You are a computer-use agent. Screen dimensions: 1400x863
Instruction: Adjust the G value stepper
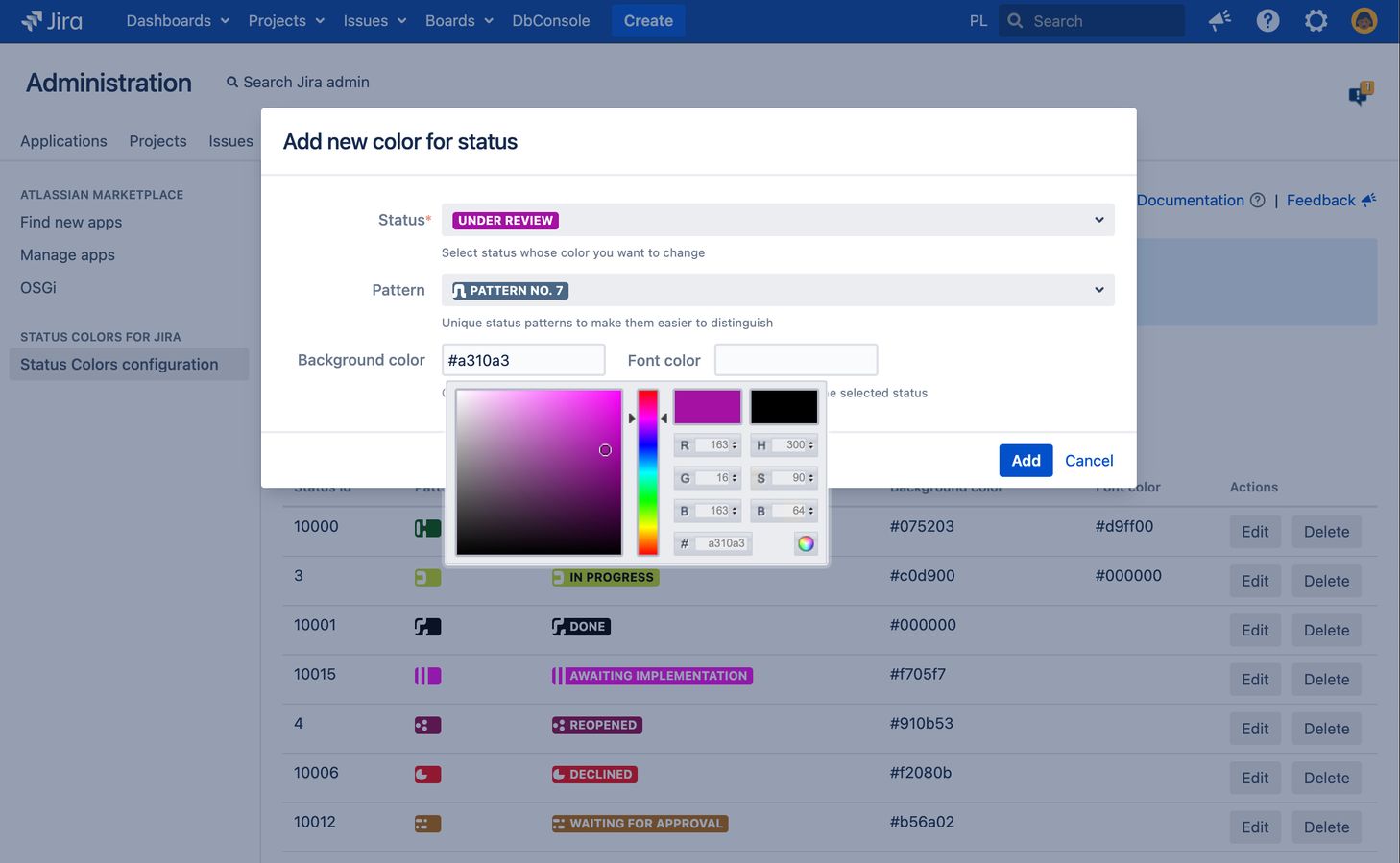[x=735, y=478]
